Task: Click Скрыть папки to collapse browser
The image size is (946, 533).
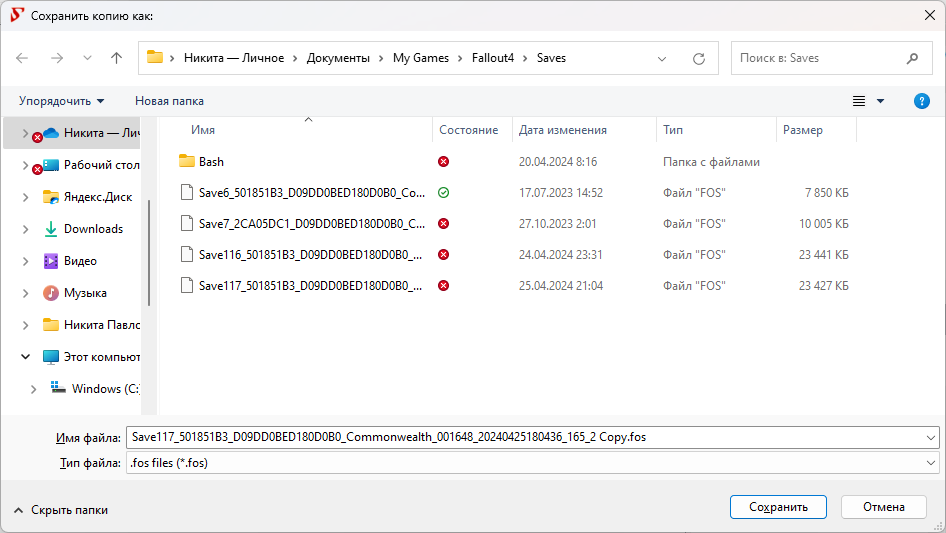Action: point(60,510)
